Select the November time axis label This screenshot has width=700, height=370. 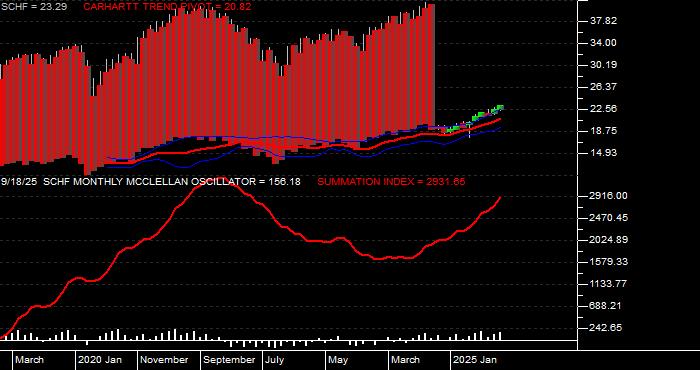(x=164, y=360)
